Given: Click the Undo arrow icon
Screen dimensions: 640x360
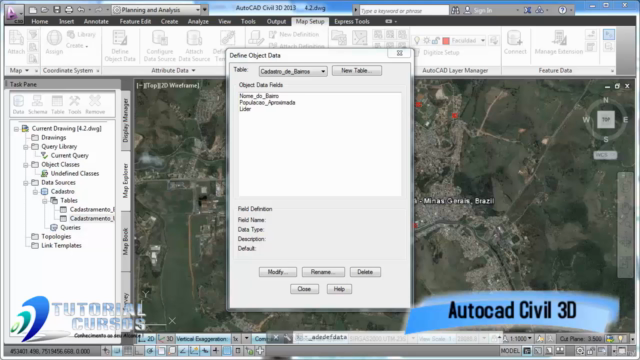Looking at the screenshot, I should (81, 10).
